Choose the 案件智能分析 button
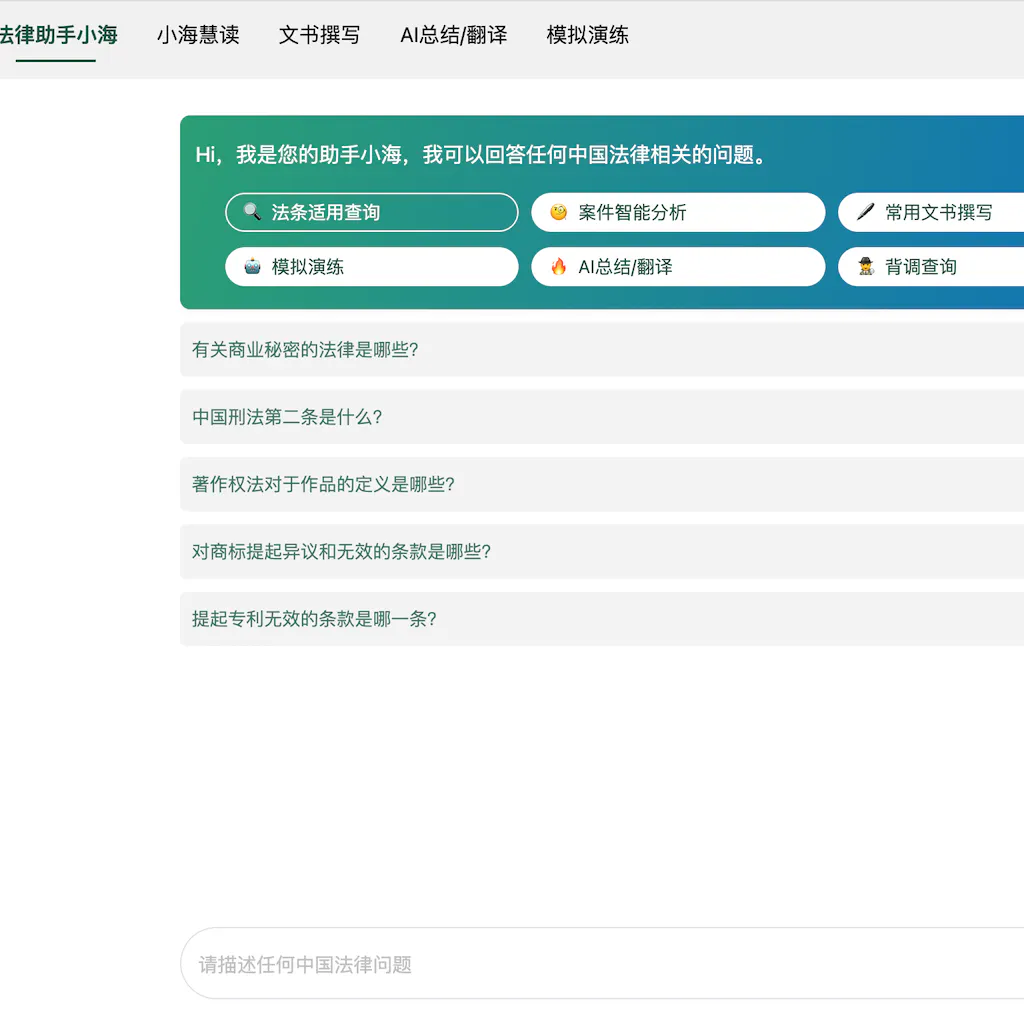Viewport: 1024px width, 1024px height. pos(678,212)
